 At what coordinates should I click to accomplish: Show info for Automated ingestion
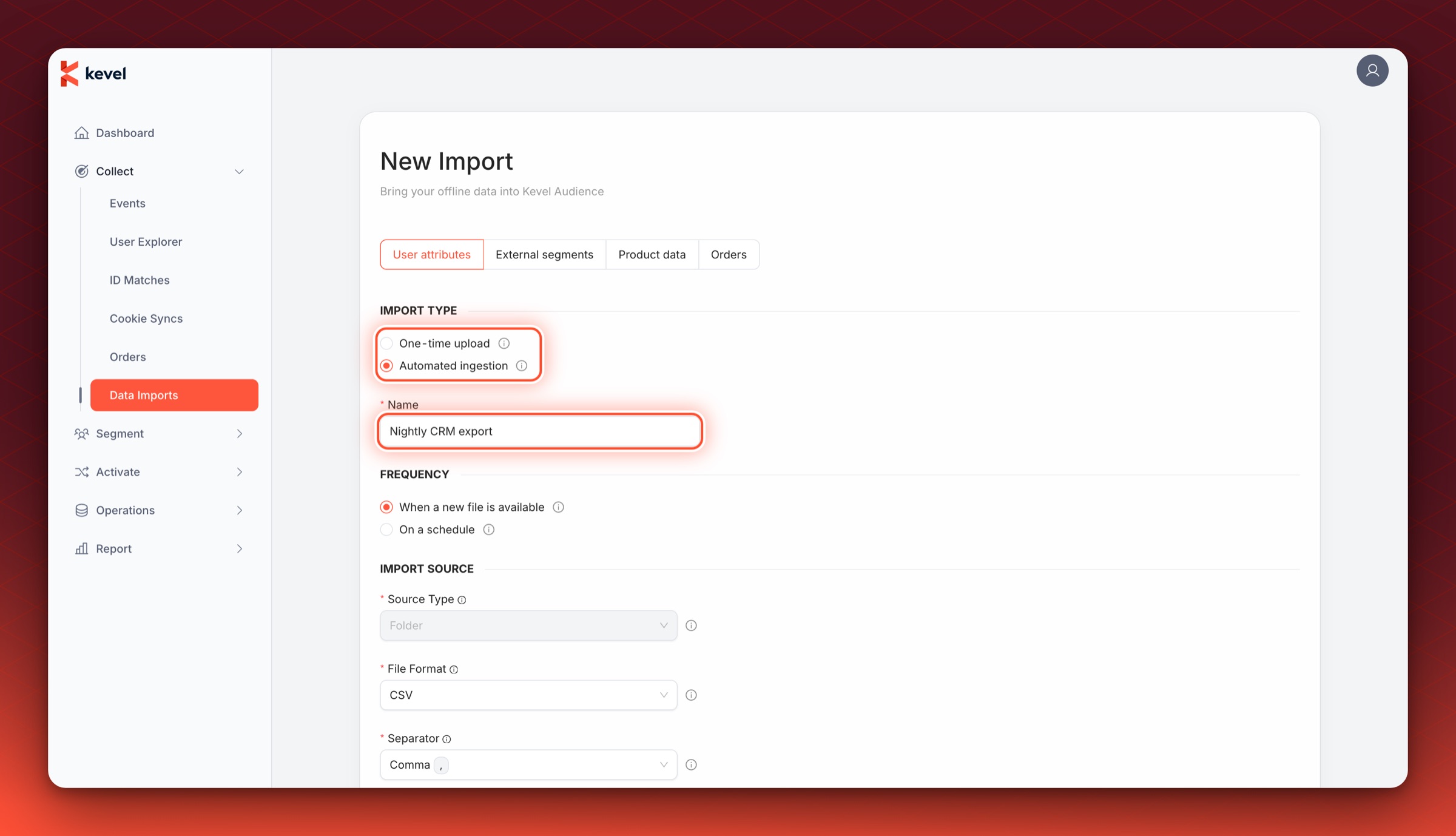[x=522, y=366]
